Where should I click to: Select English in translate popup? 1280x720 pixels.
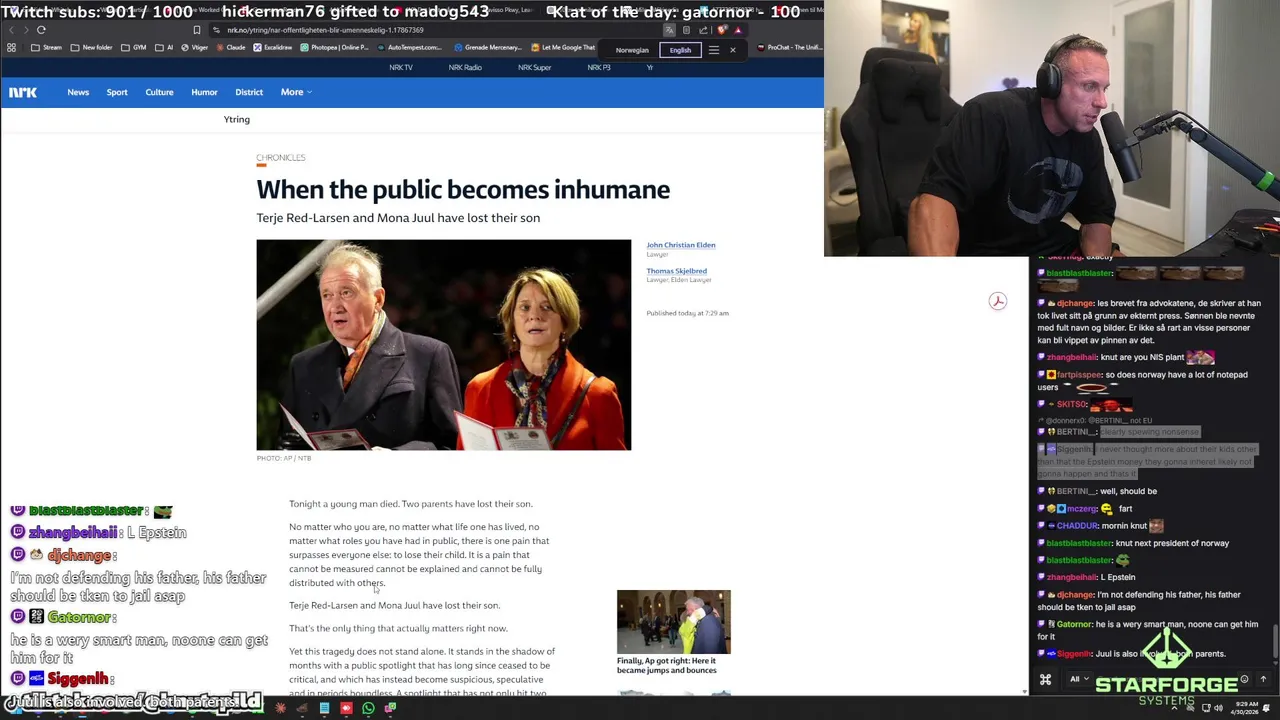680,50
